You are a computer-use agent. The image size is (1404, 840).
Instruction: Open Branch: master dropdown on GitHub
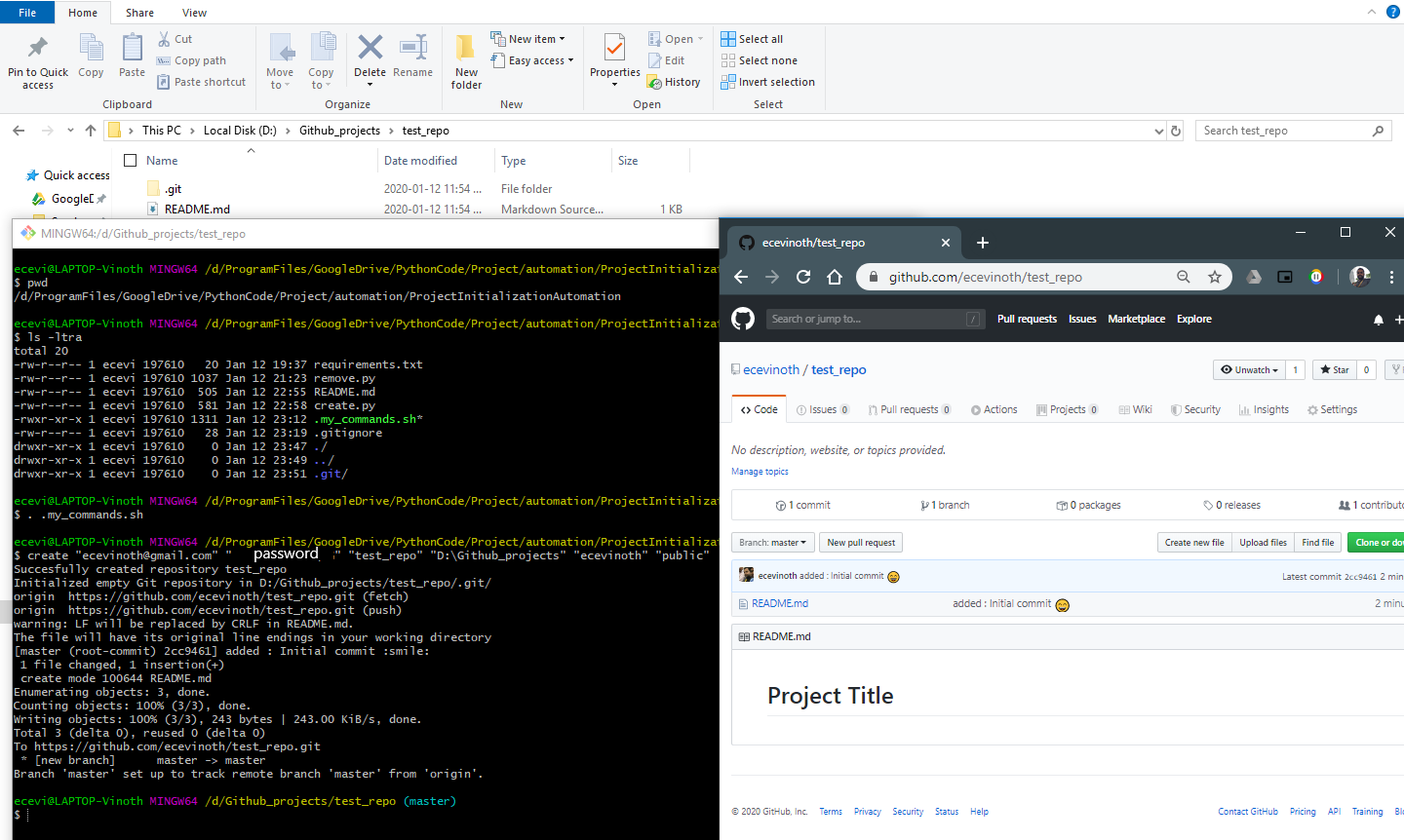[772, 543]
